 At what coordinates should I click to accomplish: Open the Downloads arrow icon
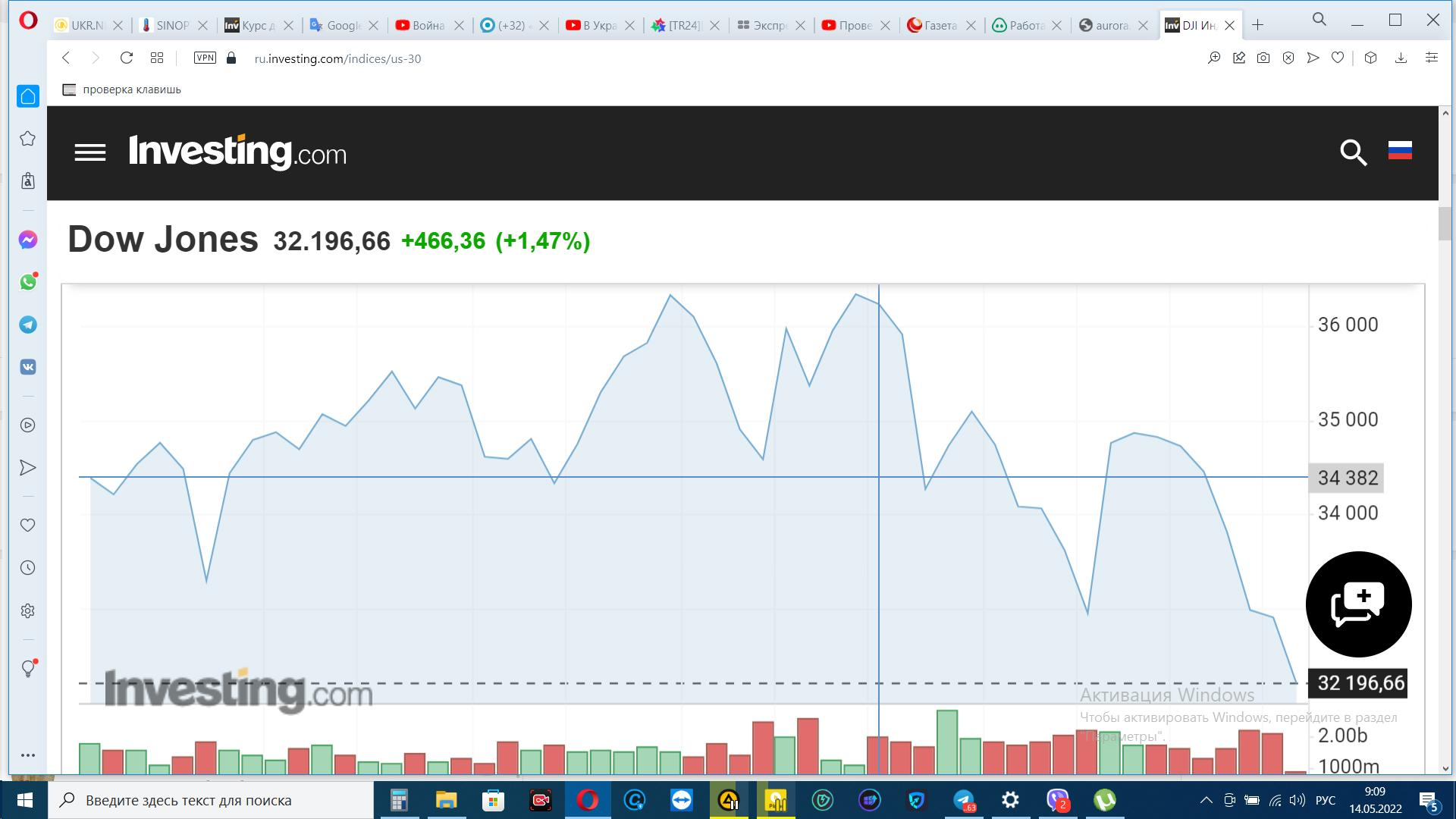(1401, 58)
